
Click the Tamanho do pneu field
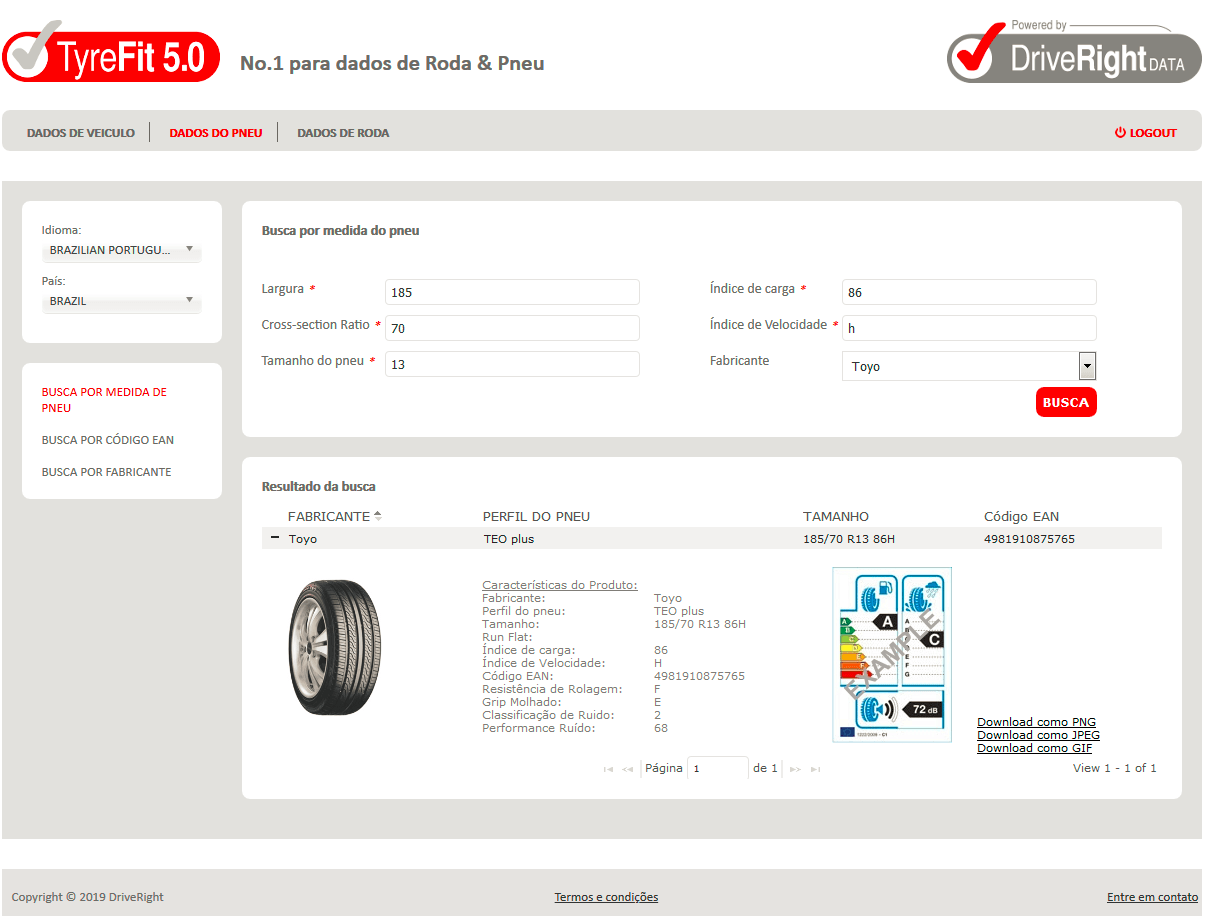(x=512, y=364)
